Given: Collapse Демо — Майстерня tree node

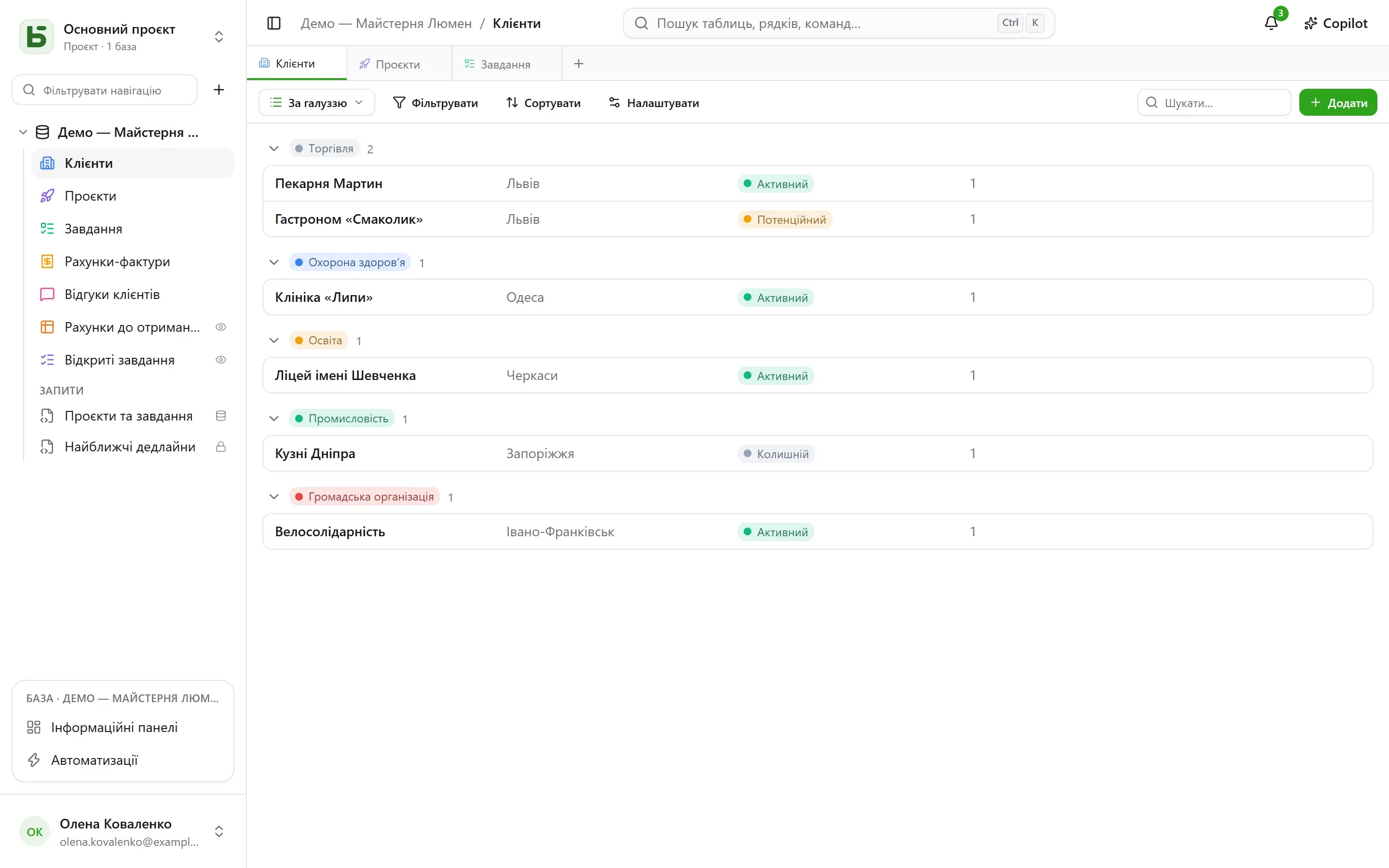Looking at the screenshot, I should (23, 132).
